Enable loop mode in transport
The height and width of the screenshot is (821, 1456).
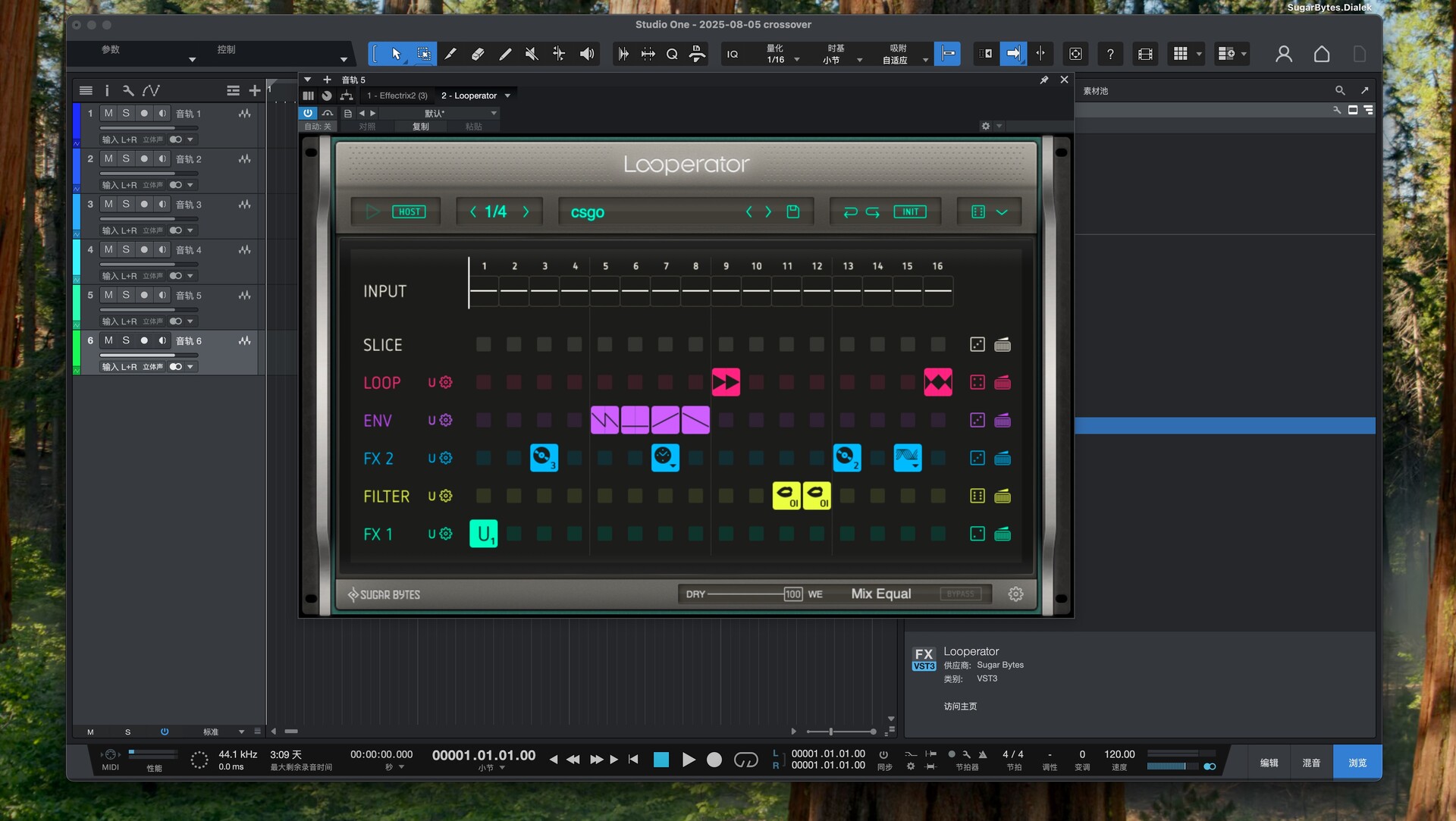coord(745,760)
